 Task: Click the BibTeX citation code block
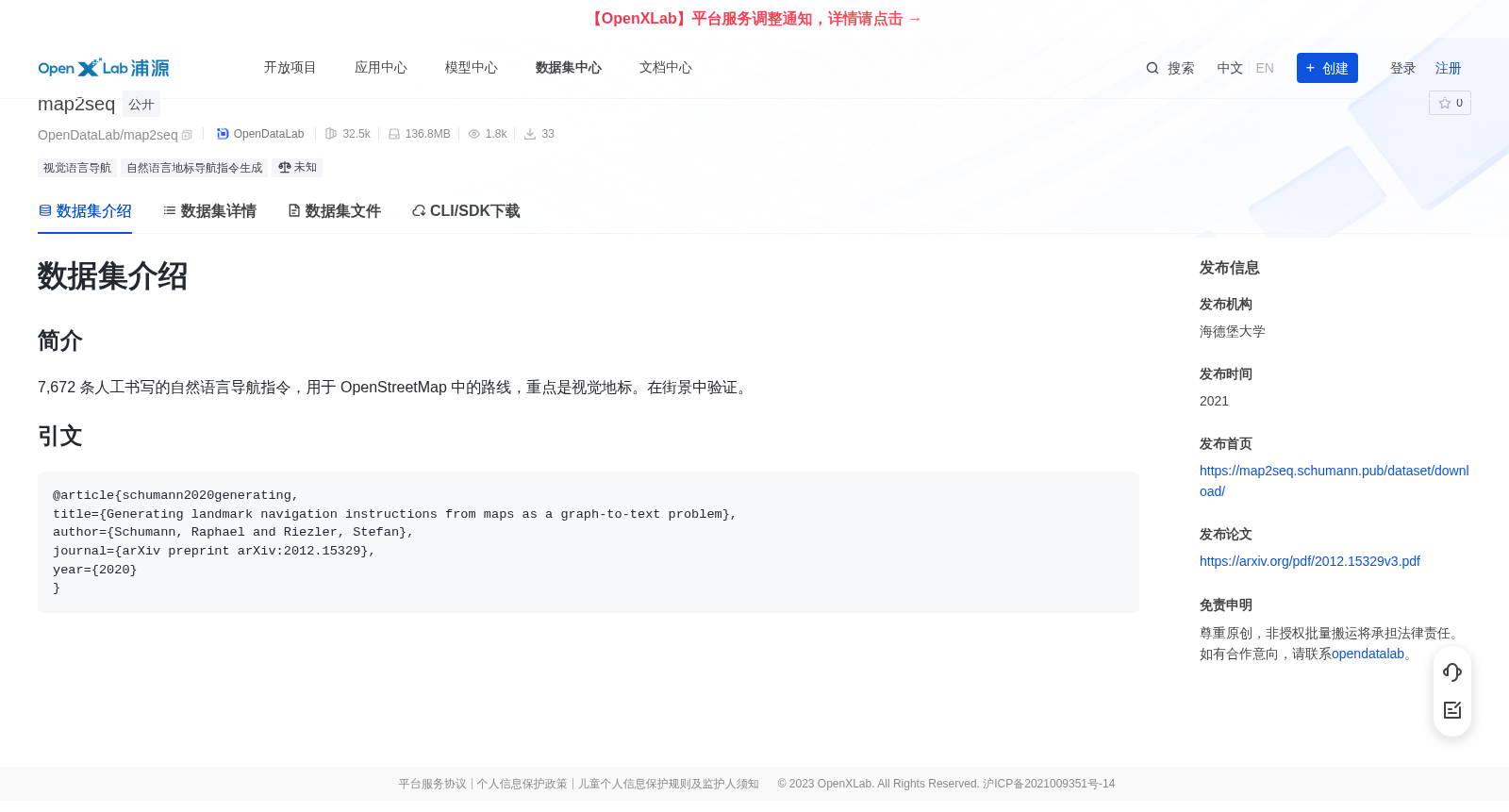(589, 542)
